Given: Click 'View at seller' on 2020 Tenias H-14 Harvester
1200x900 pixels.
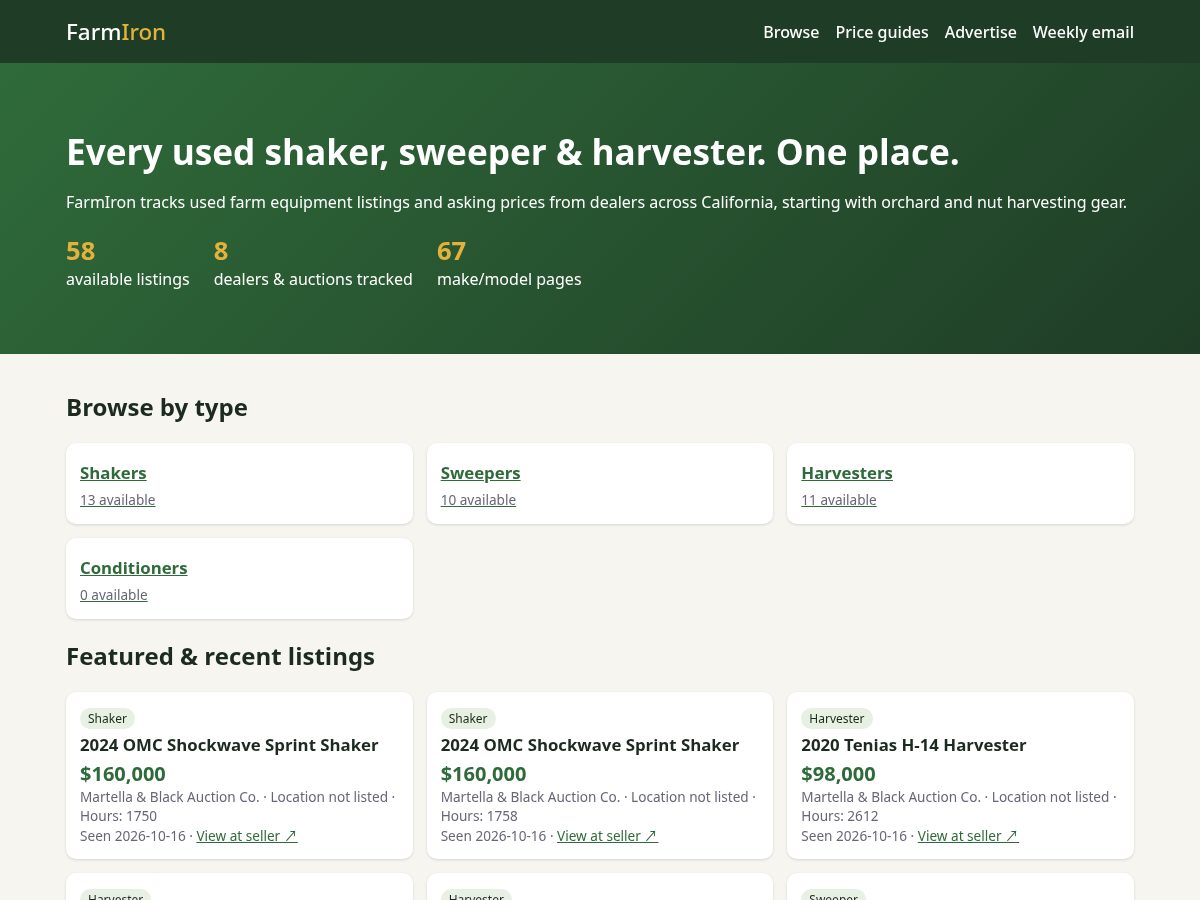Looking at the screenshot, I should [968, 836].
